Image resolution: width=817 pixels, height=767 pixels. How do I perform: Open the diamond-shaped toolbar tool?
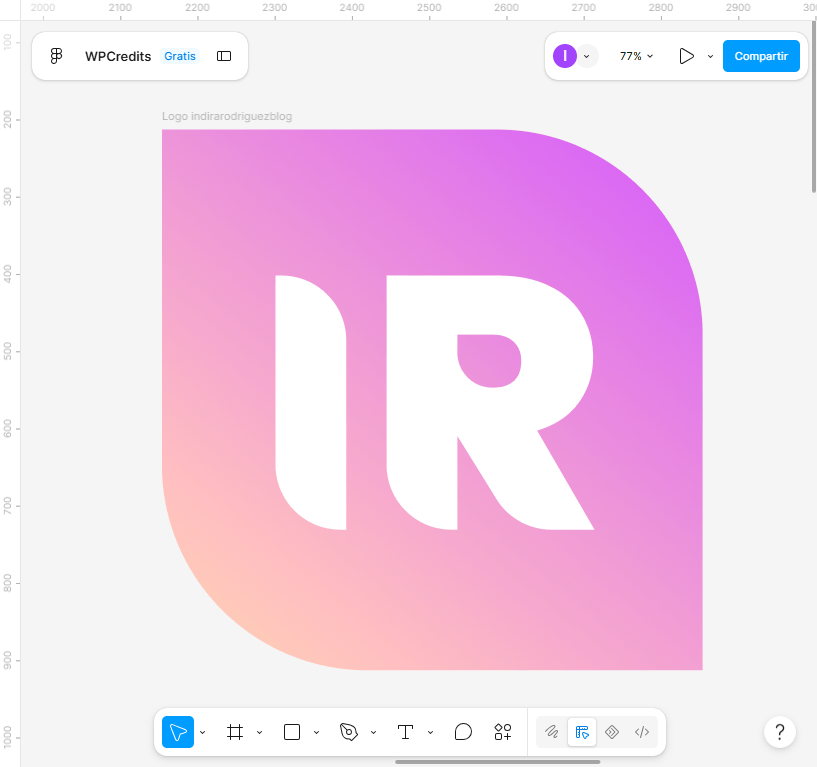pos(612,732)
